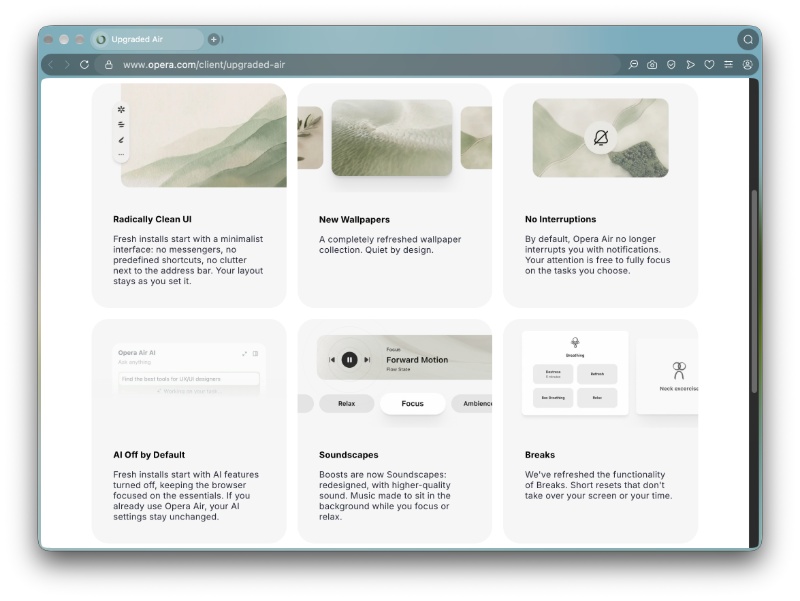The image size is (800, 601).
Task: Reload the page
Action: pos(85,65)
